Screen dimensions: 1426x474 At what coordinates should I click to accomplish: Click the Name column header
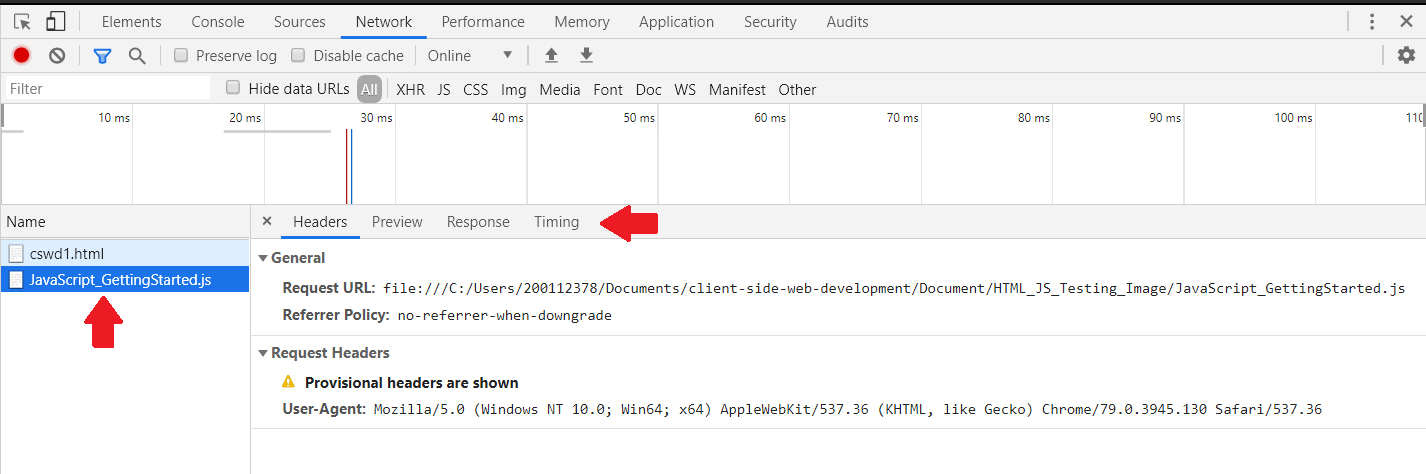124,222
